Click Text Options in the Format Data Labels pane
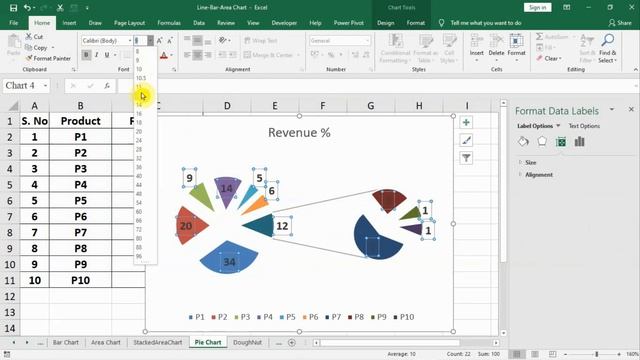Screen dimensions: 640x360 tap(584, 126)
